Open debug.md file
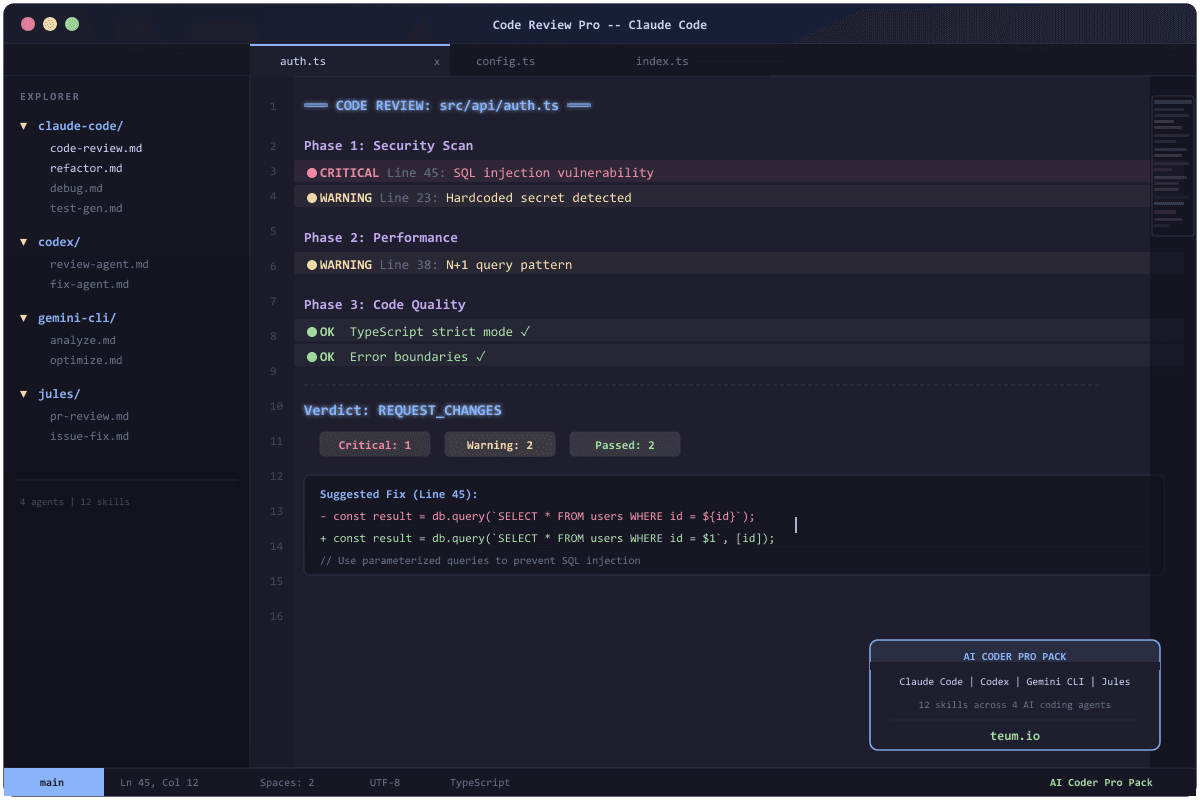The width and height of the screenshot is (1200, 800). pos(76,188)
